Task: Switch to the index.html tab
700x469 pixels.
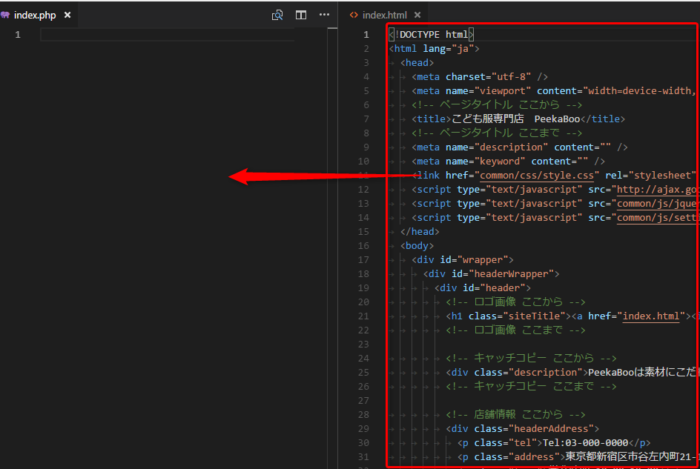Action: [384, 15]
